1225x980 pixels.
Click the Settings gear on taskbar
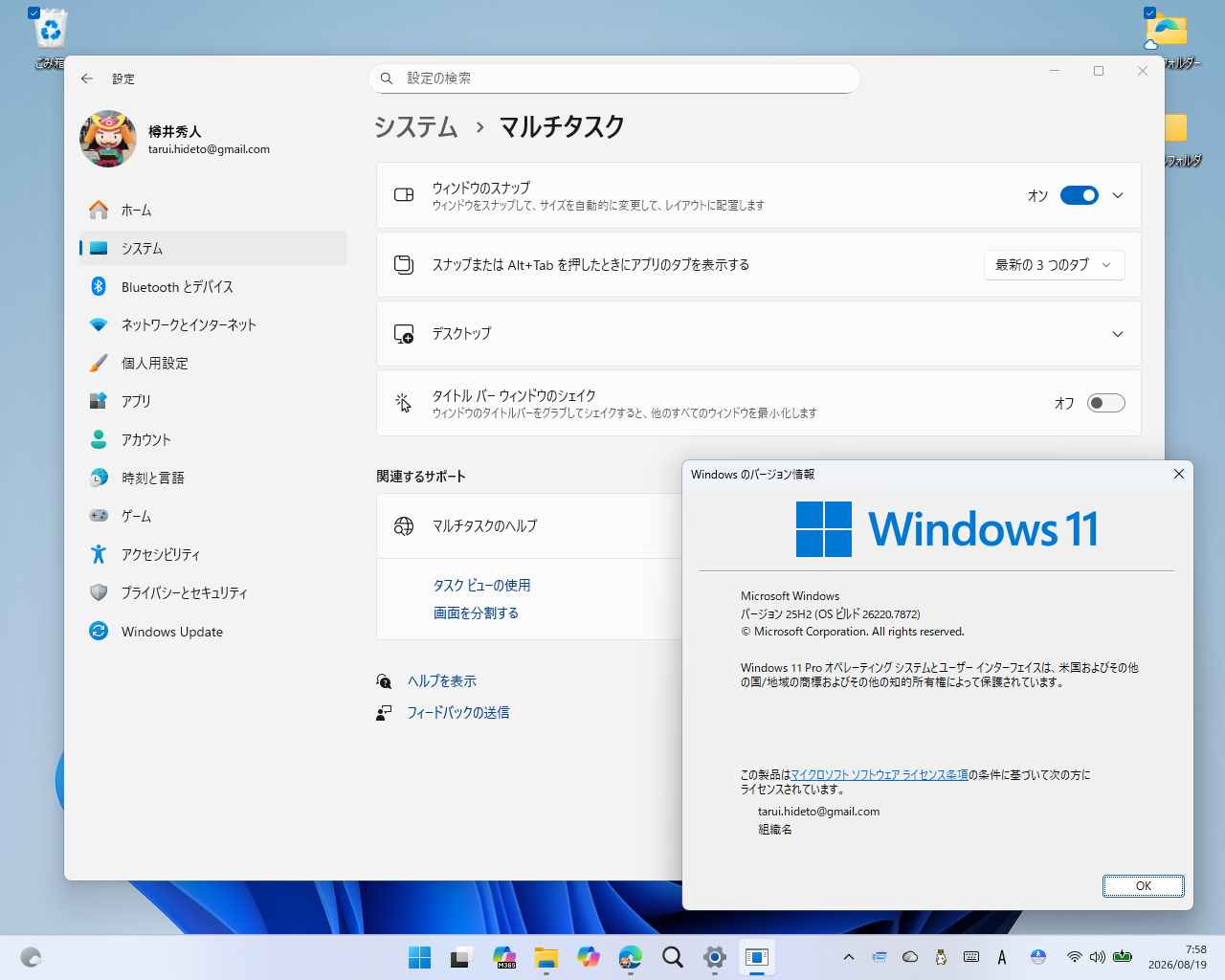pos(714,957)
